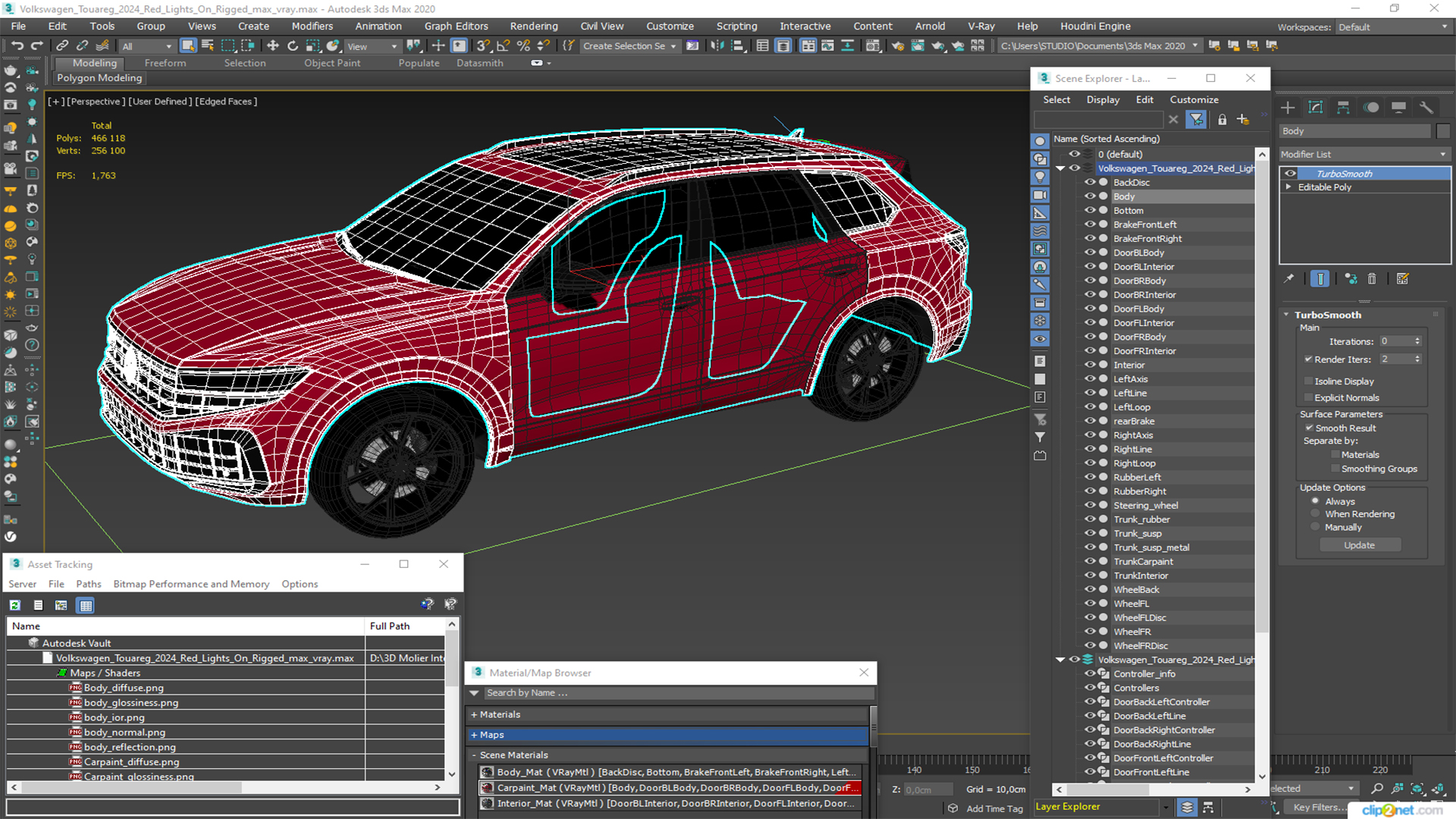Toggle TurboSmooth modifier eye icon

[1290, 174]
